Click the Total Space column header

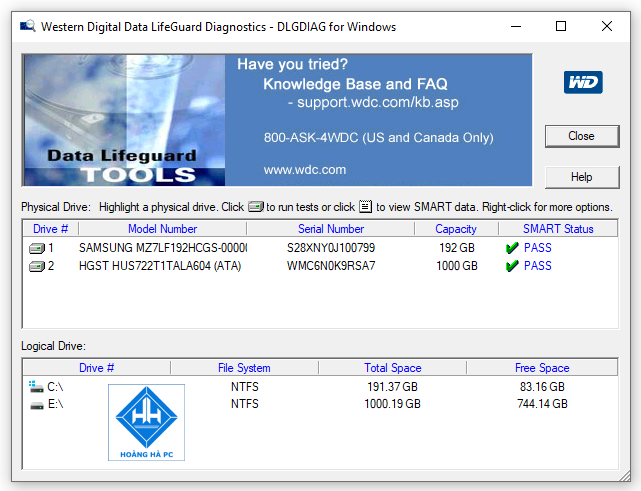click(392, 368)
